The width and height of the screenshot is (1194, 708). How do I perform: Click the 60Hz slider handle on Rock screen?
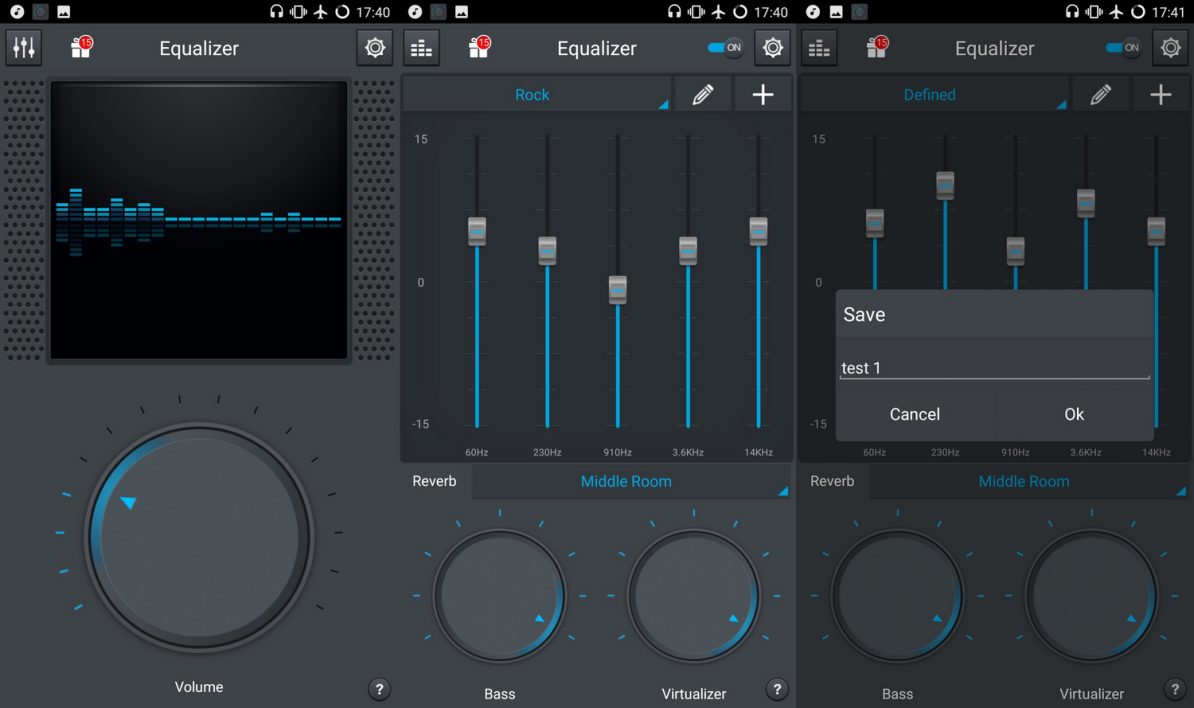(x=477, y=231)
